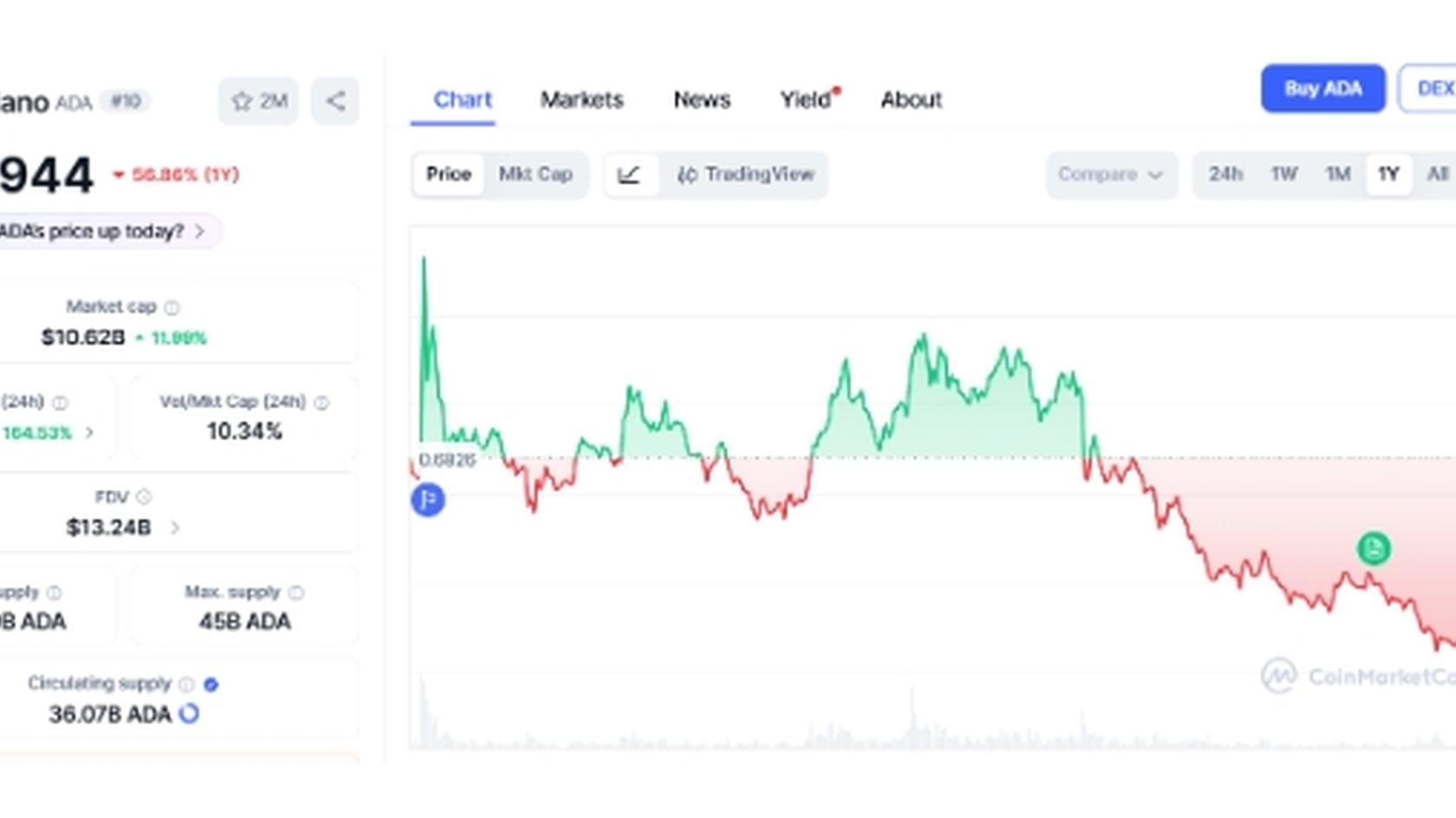
Task: Select the 1W timeframe toggle
Action: tap(1284, 174)
